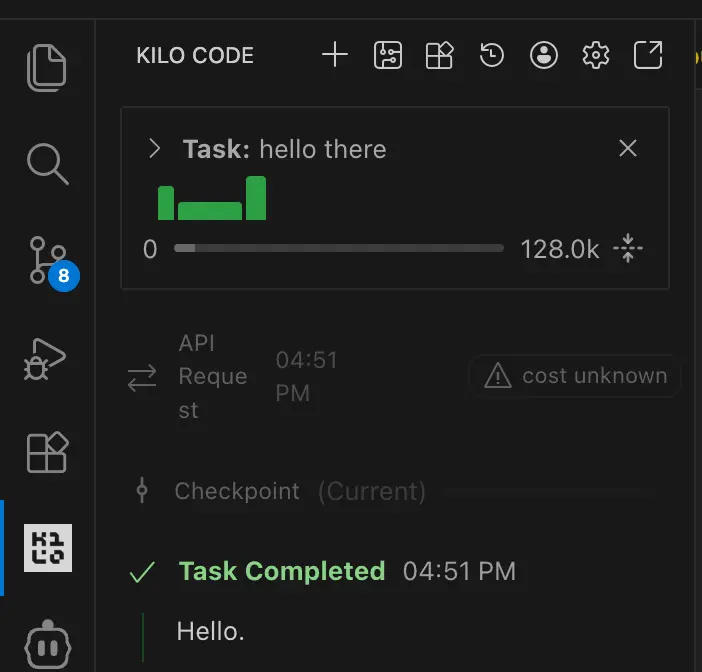Select the Kilo Code activity bar icon
This screenshot has height=672, width=702.
click(47, 548)
